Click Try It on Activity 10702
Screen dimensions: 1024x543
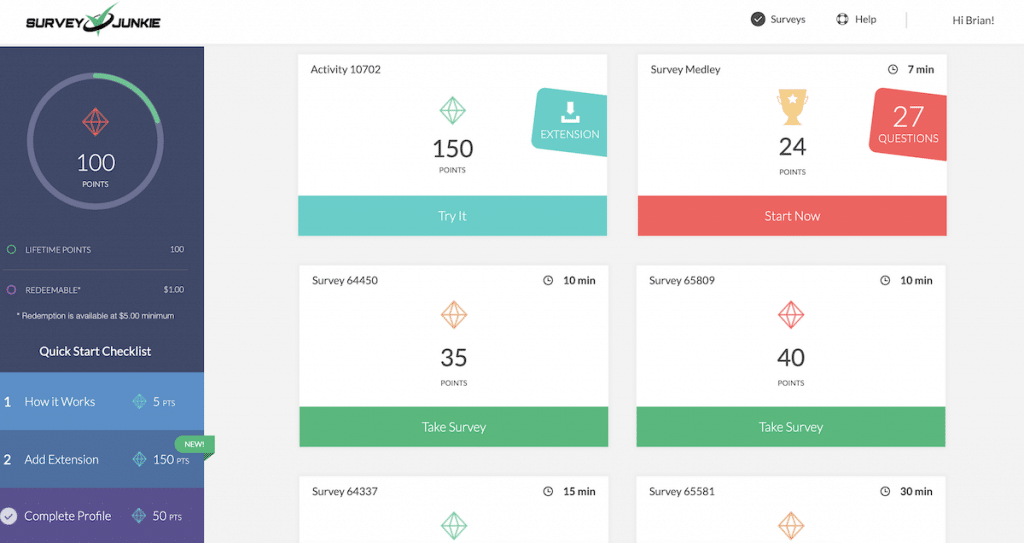tap(453, 216)
